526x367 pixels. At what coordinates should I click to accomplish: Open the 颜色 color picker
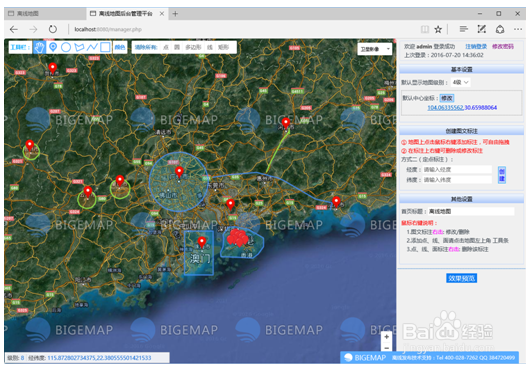[120, 47]
